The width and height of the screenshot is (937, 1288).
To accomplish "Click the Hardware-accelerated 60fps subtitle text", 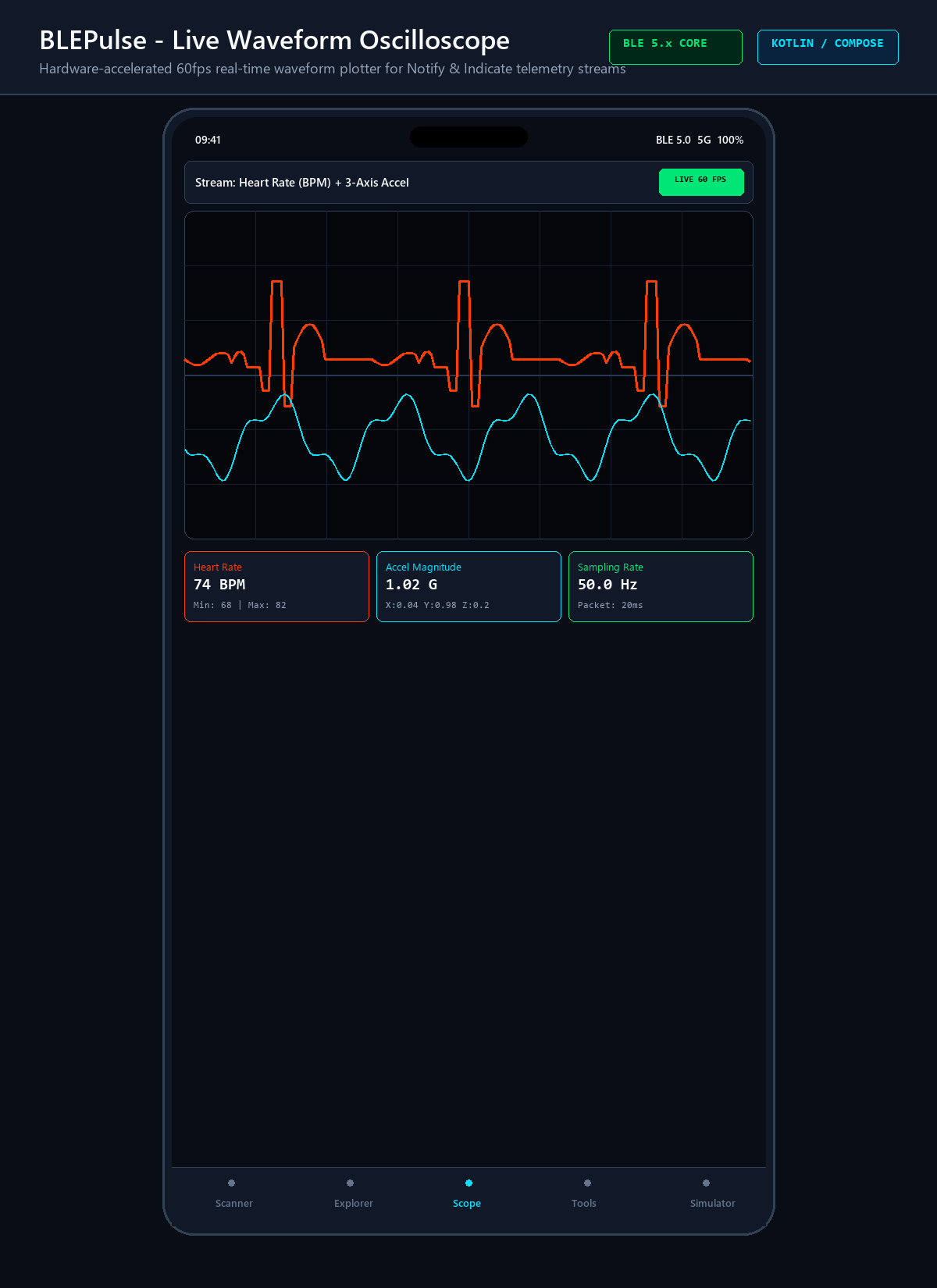I will click(x=333, y=69).
